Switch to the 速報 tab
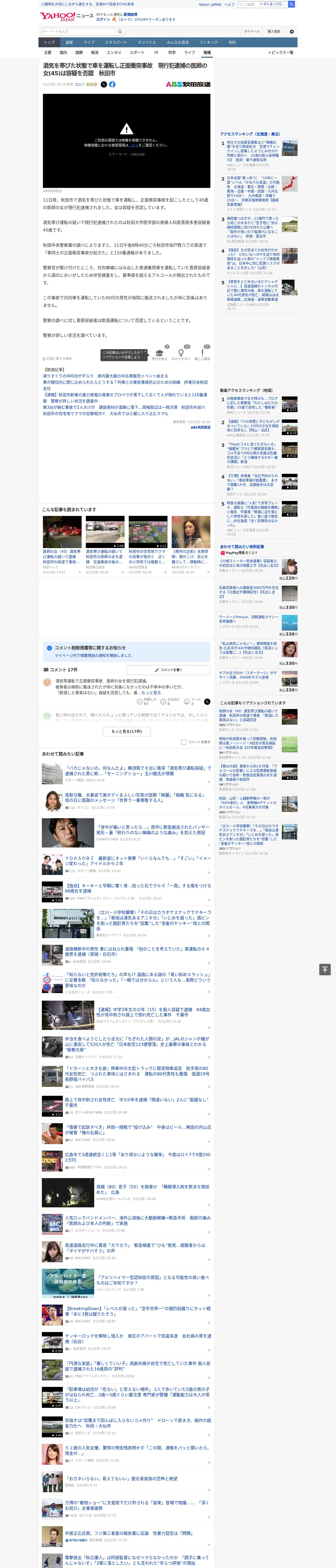Screen dimensions: 336x1568 tap(69, 43)
